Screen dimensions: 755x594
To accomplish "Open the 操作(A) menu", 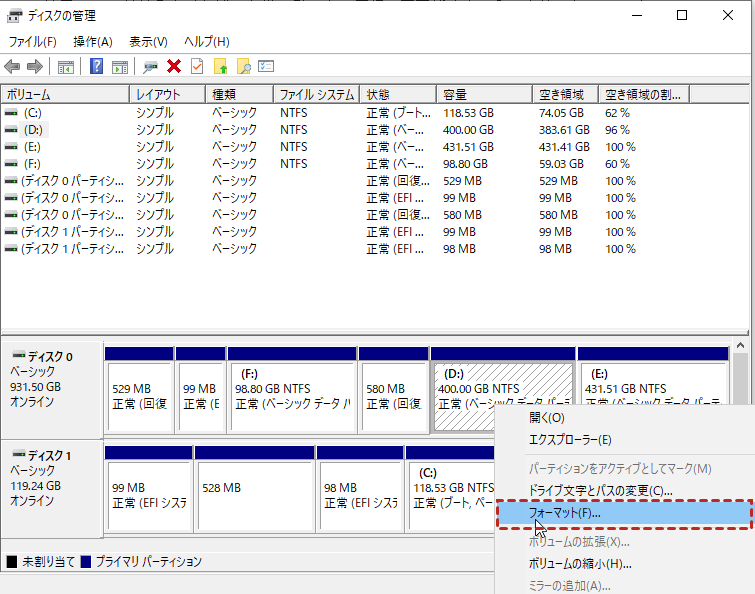I will click(92, 41).
